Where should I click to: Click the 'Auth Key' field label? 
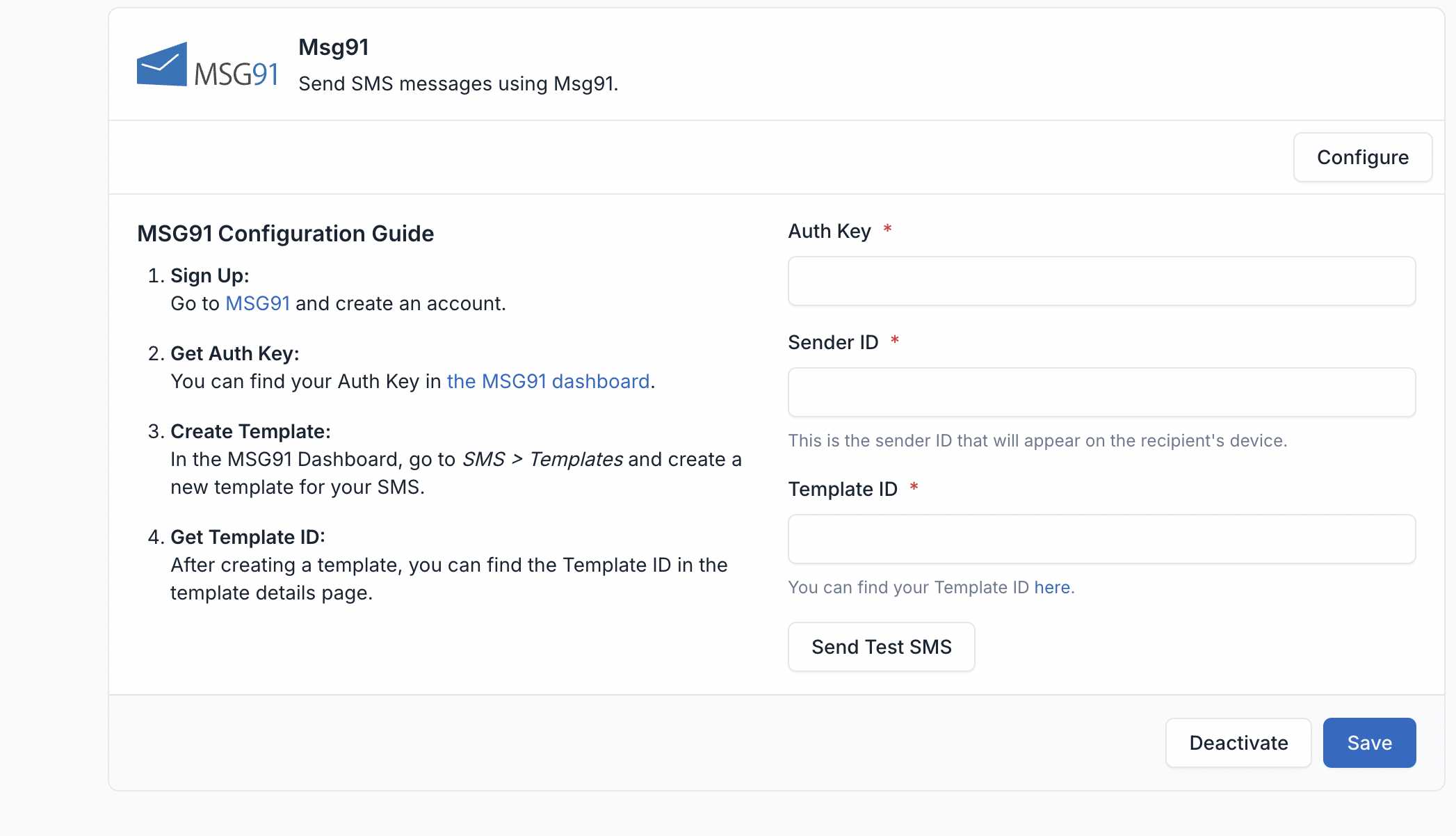(829, 231)
